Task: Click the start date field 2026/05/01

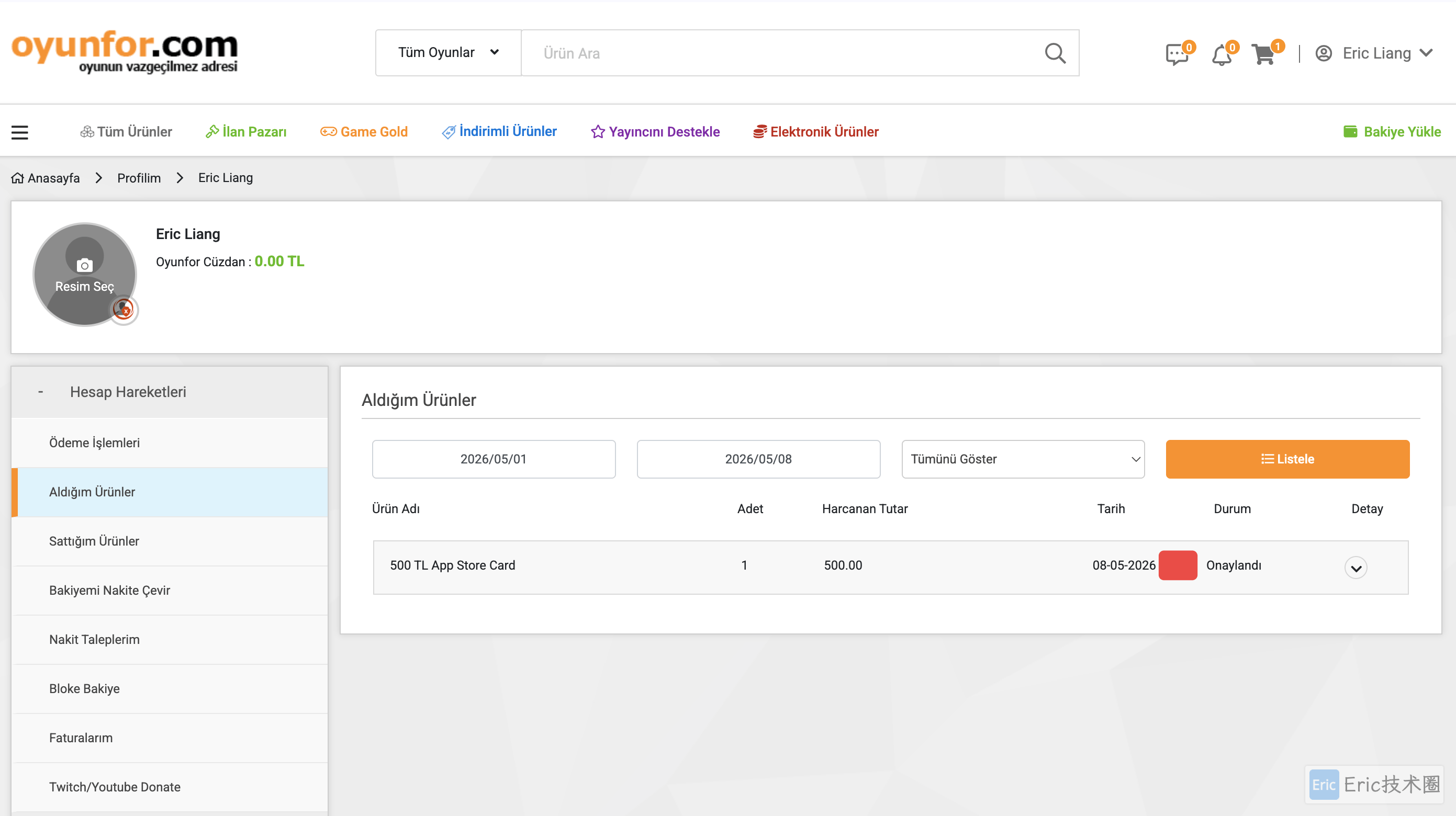Action: [494, 459]
